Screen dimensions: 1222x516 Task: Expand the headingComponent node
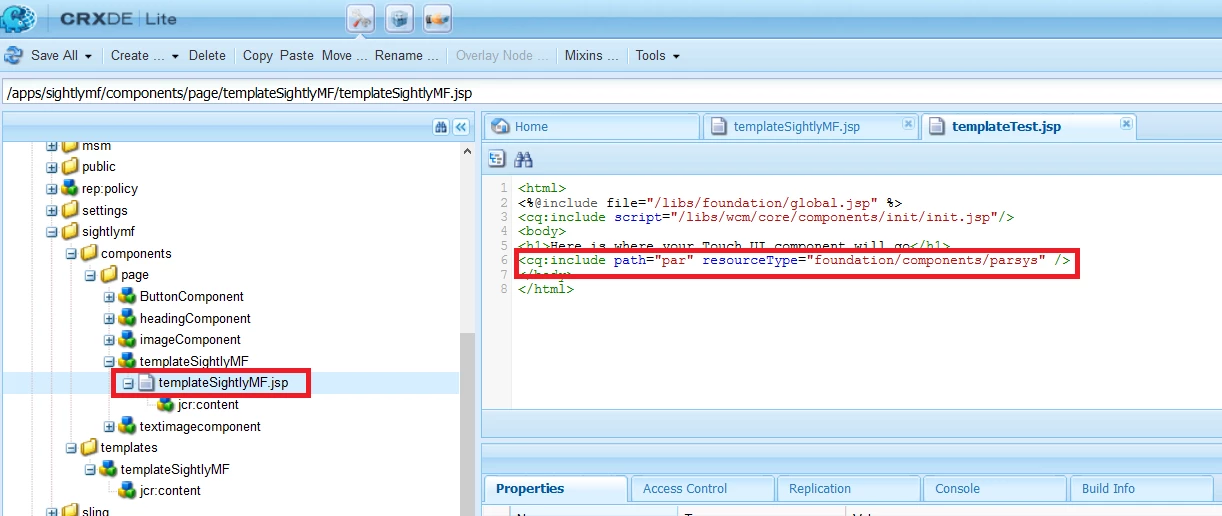(109, 319)
